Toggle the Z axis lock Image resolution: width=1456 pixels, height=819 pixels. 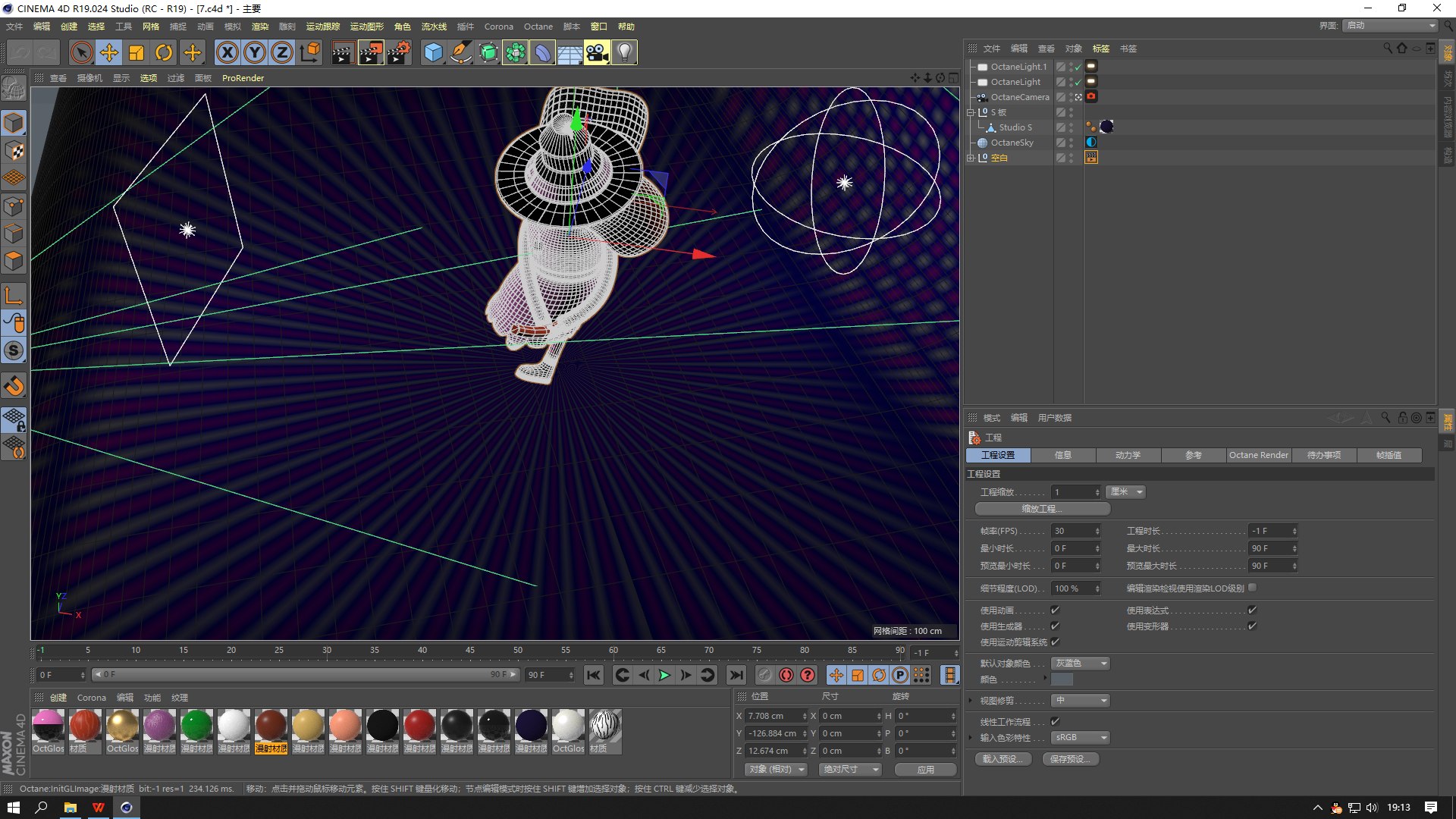(282, 52)
